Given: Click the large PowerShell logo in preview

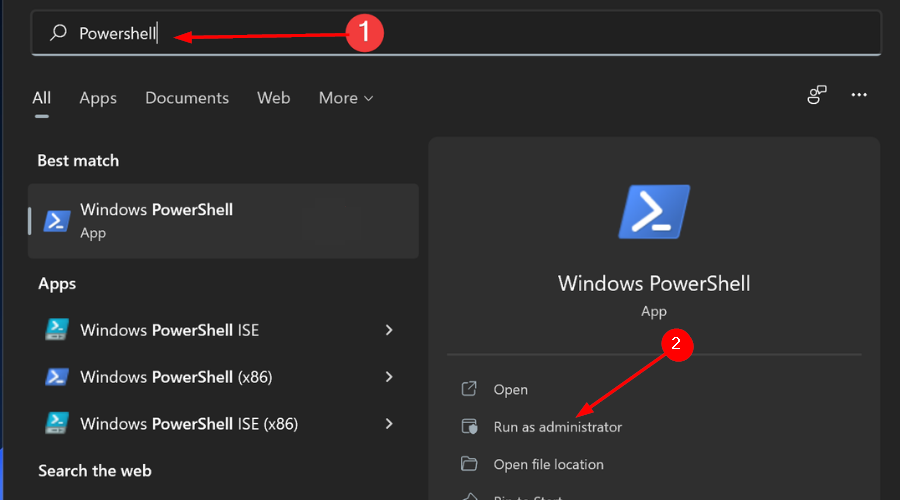Looking at the screenshot, I should 654,212.
